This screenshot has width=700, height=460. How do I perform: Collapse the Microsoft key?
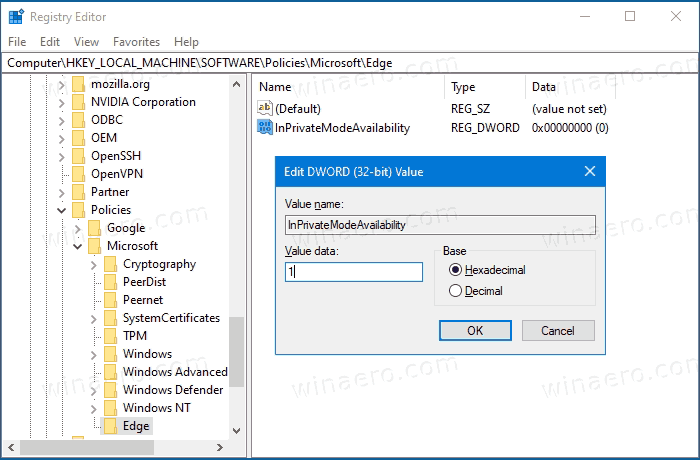tap(78, 247)
